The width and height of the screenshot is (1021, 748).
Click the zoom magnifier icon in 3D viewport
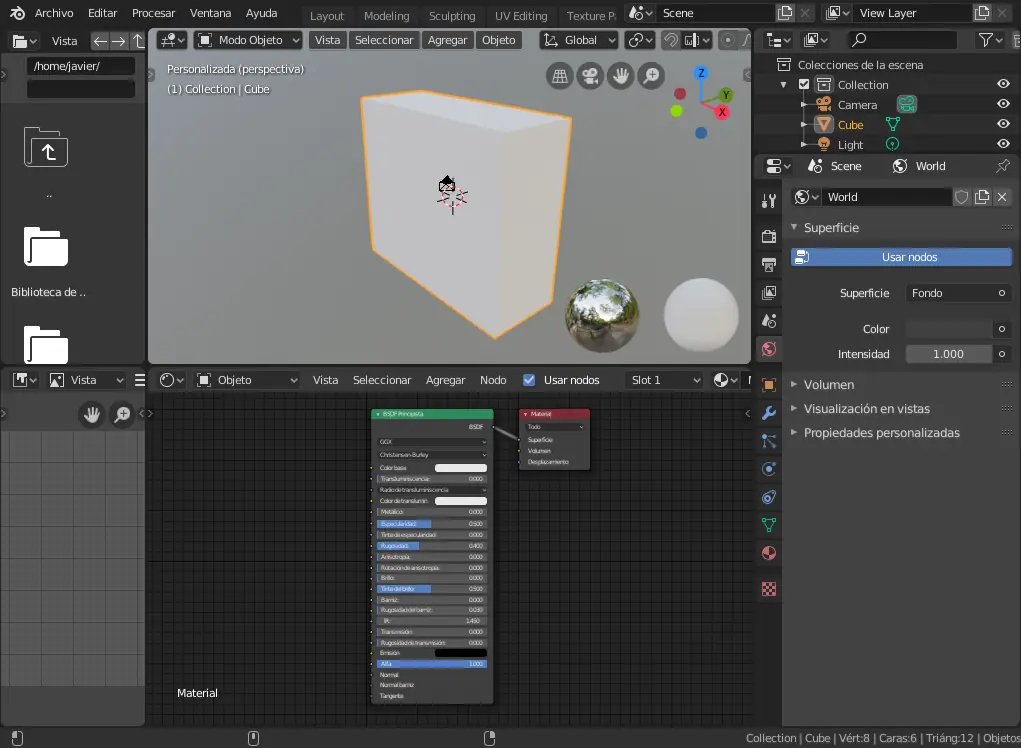coord(651,76)
